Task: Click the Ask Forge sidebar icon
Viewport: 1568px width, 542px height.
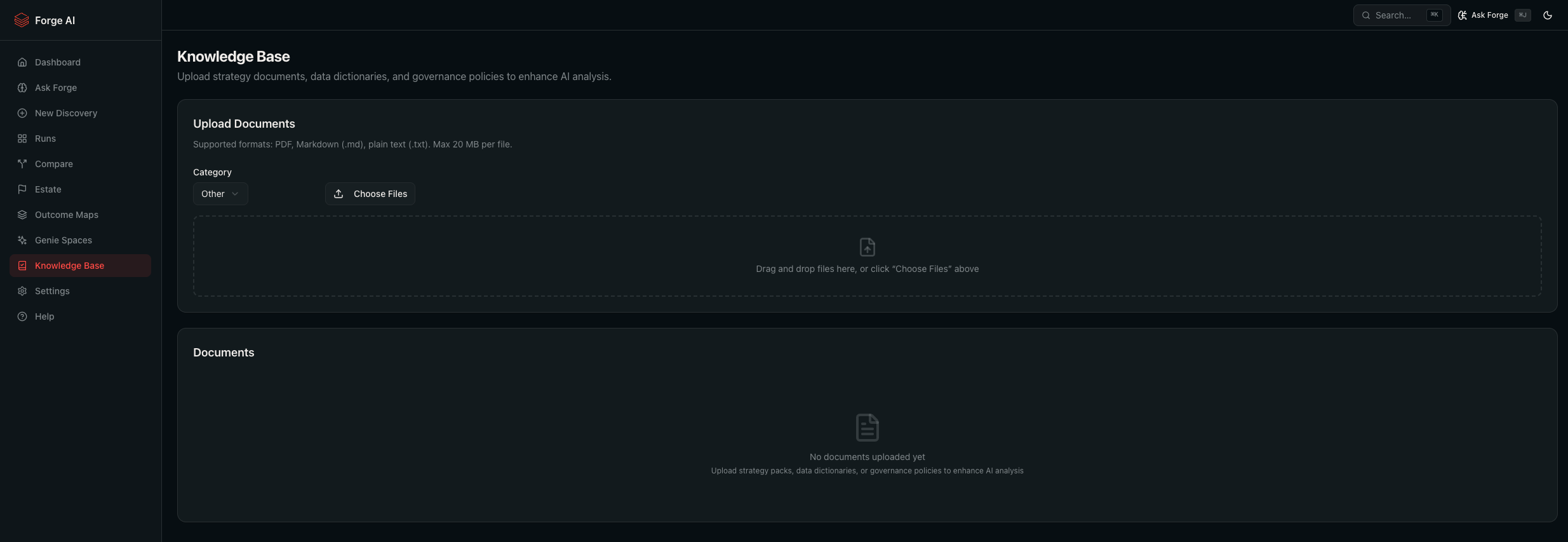Action: point(22,88)
